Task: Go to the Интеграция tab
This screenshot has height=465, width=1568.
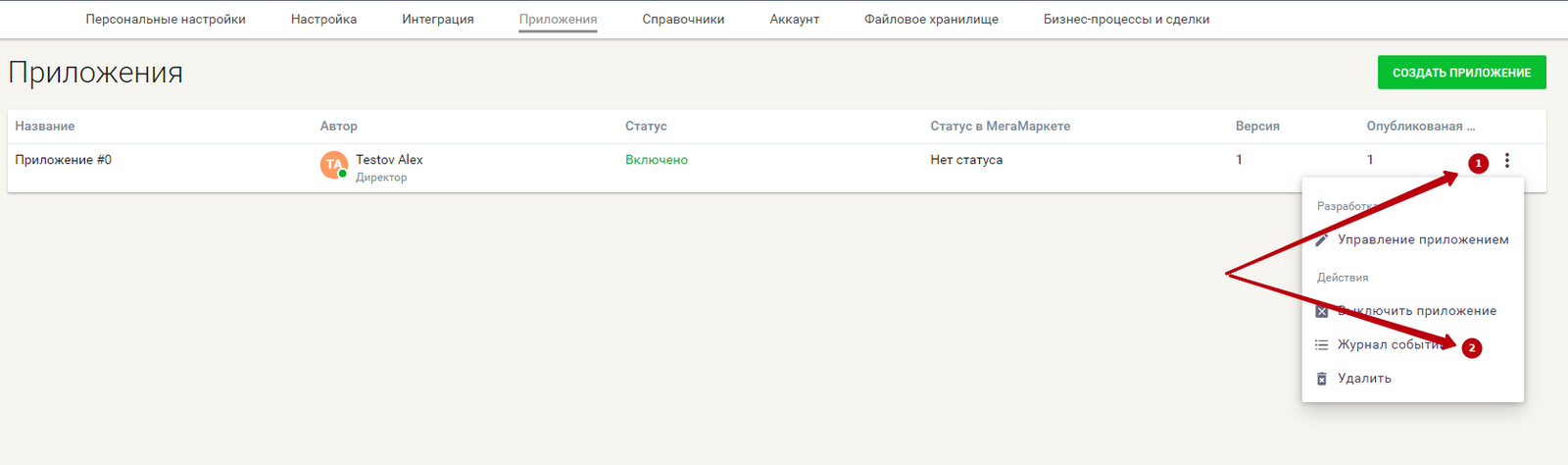Action: coord(437,20)
